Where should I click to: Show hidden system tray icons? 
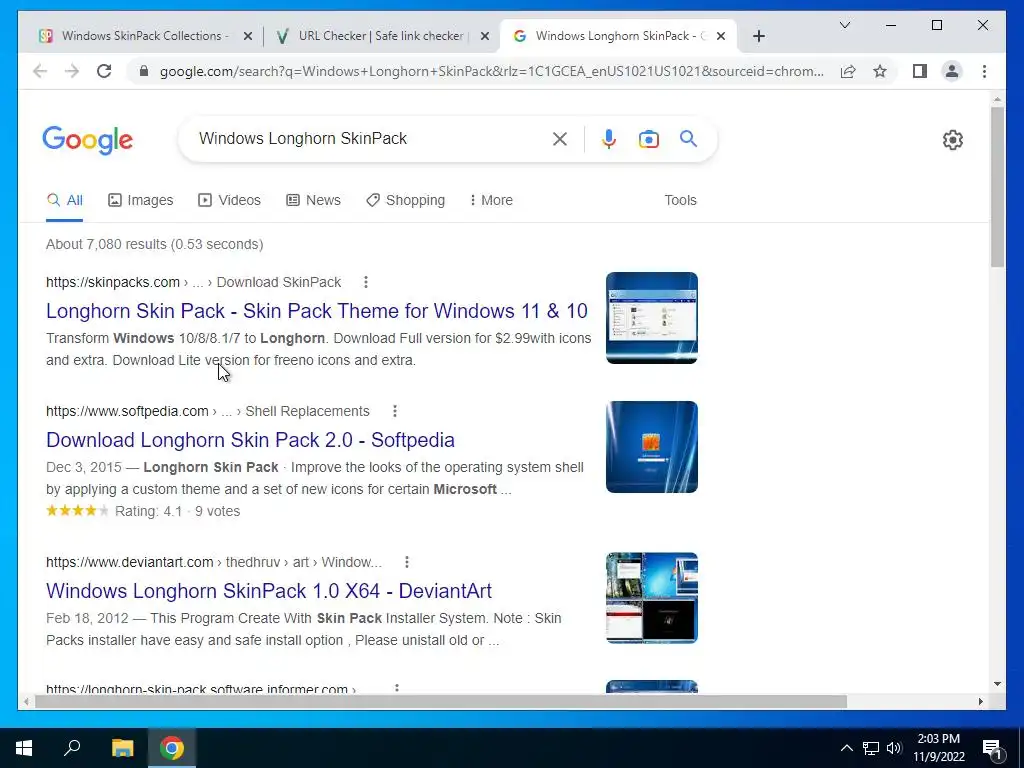click(x=846, y=748)
